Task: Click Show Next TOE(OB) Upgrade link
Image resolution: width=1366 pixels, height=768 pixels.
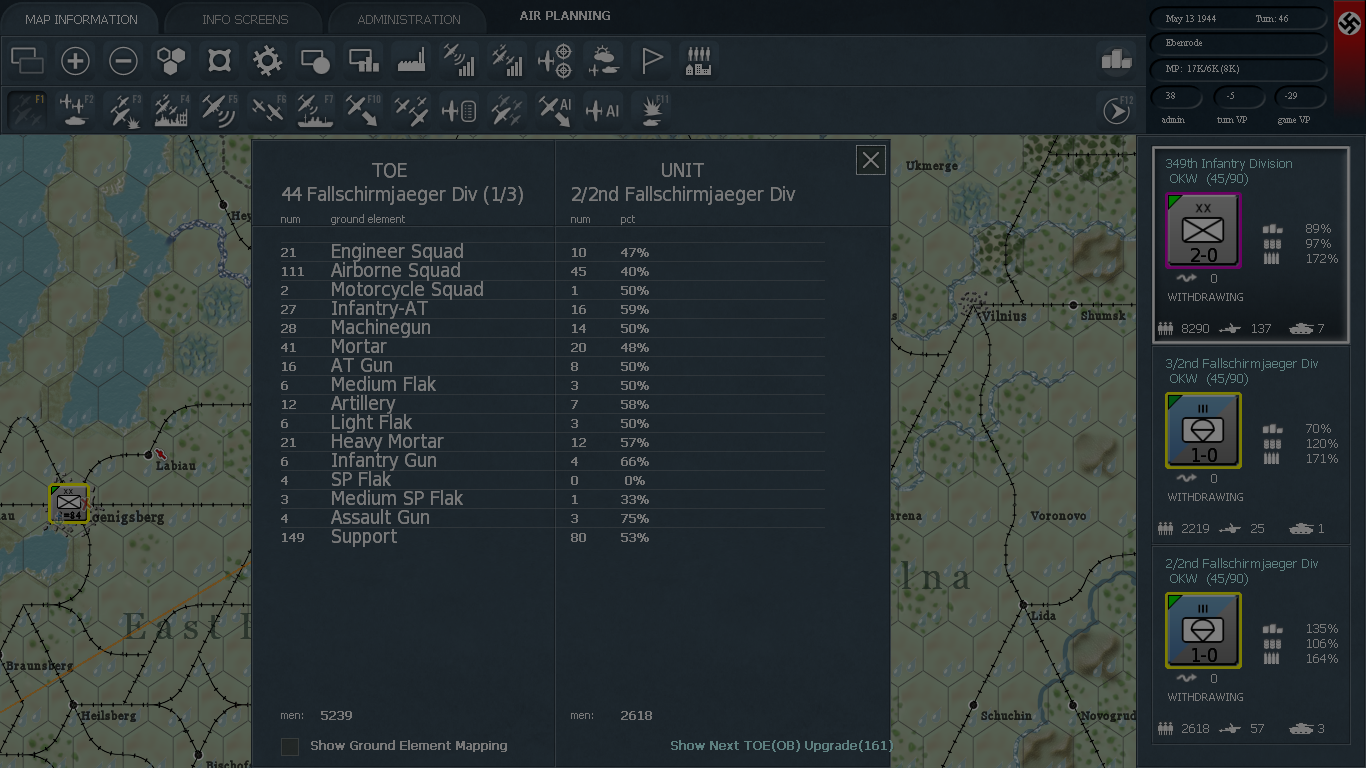Action: (781, 745)
